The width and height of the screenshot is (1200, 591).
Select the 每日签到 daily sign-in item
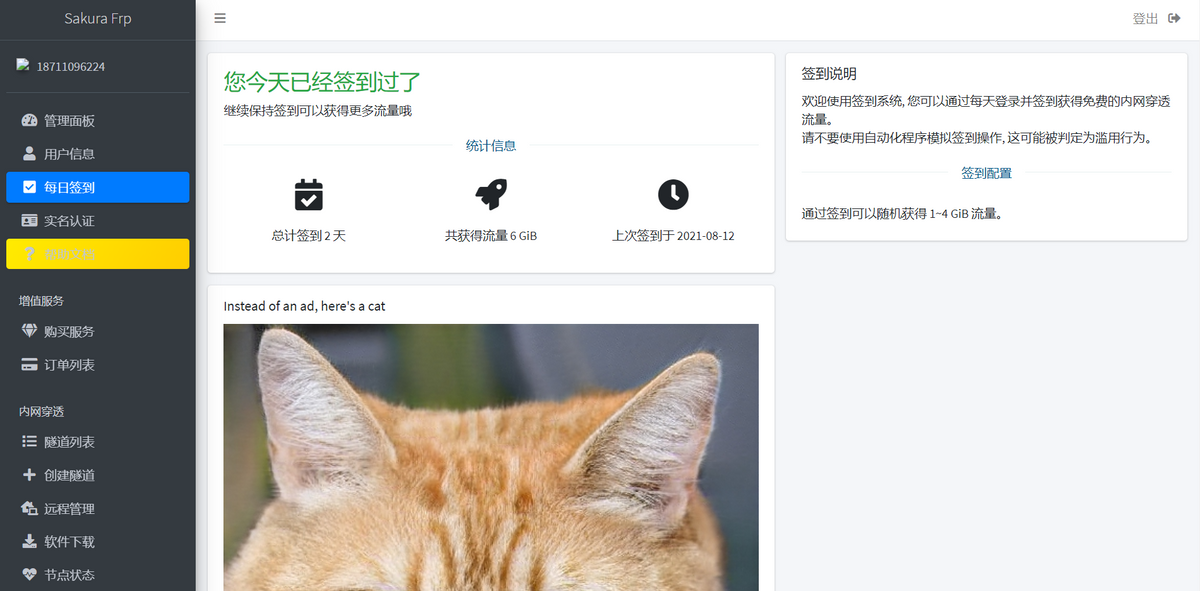click(x=69, y=187)
